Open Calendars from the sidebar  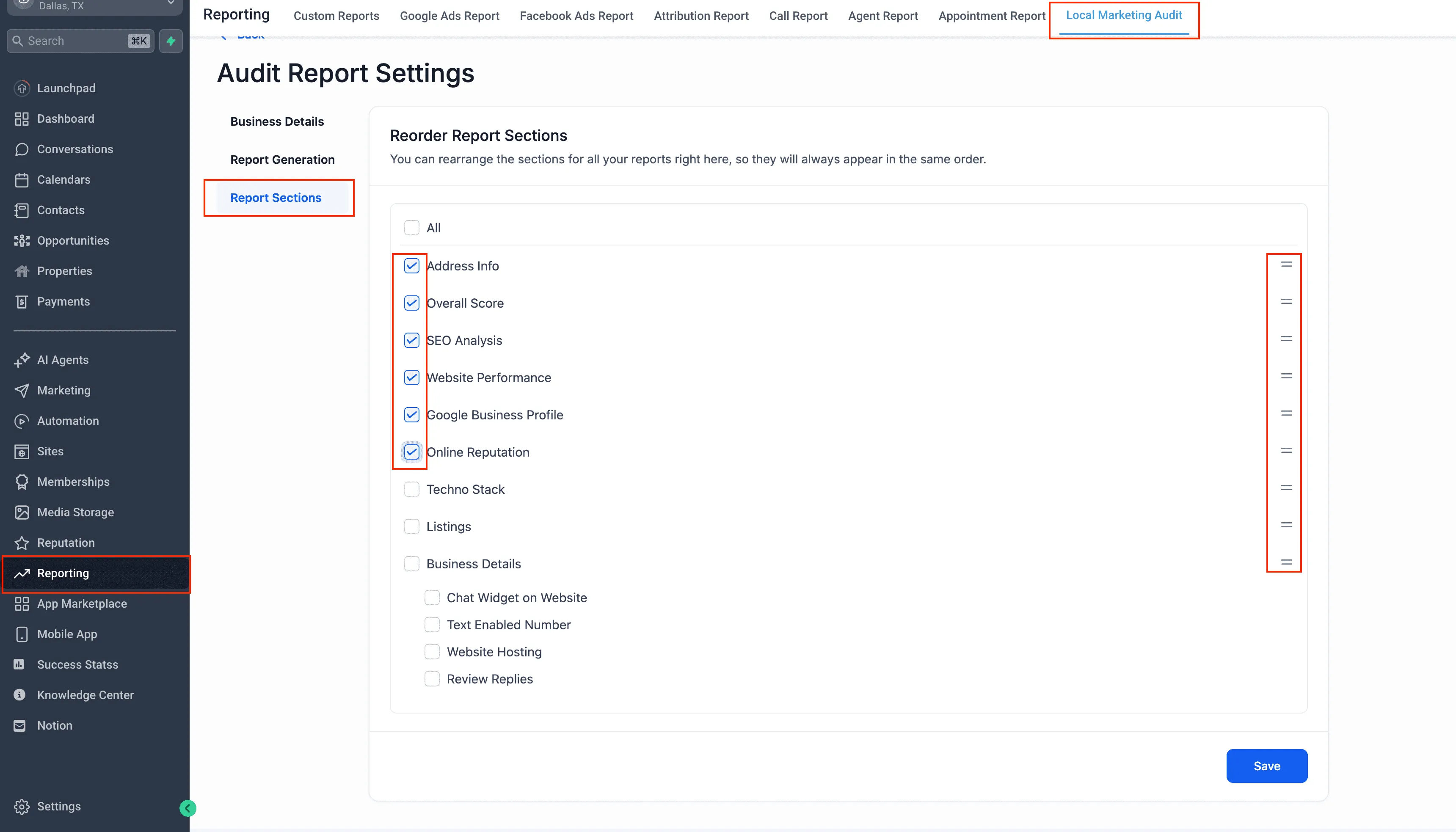pyautogui.click(x=63, y=179)
